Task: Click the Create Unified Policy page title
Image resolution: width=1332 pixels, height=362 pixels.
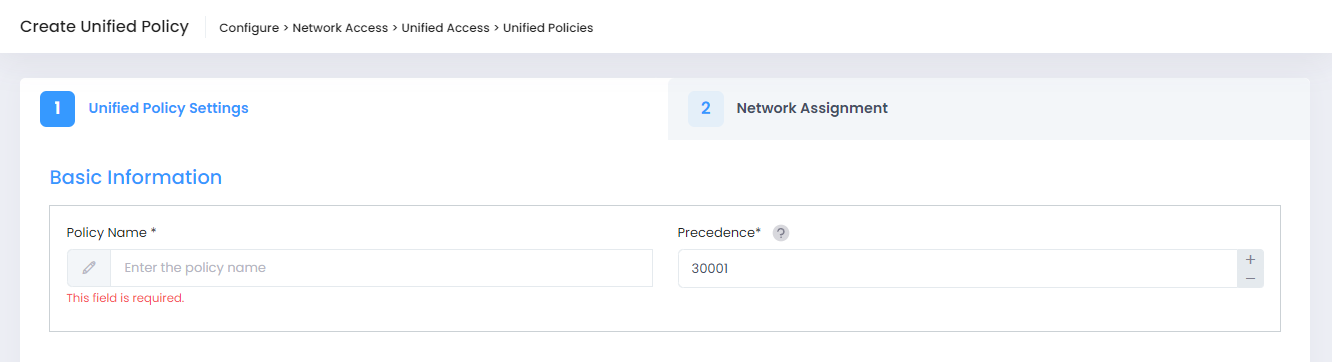Action: click(x=104, y=27)
